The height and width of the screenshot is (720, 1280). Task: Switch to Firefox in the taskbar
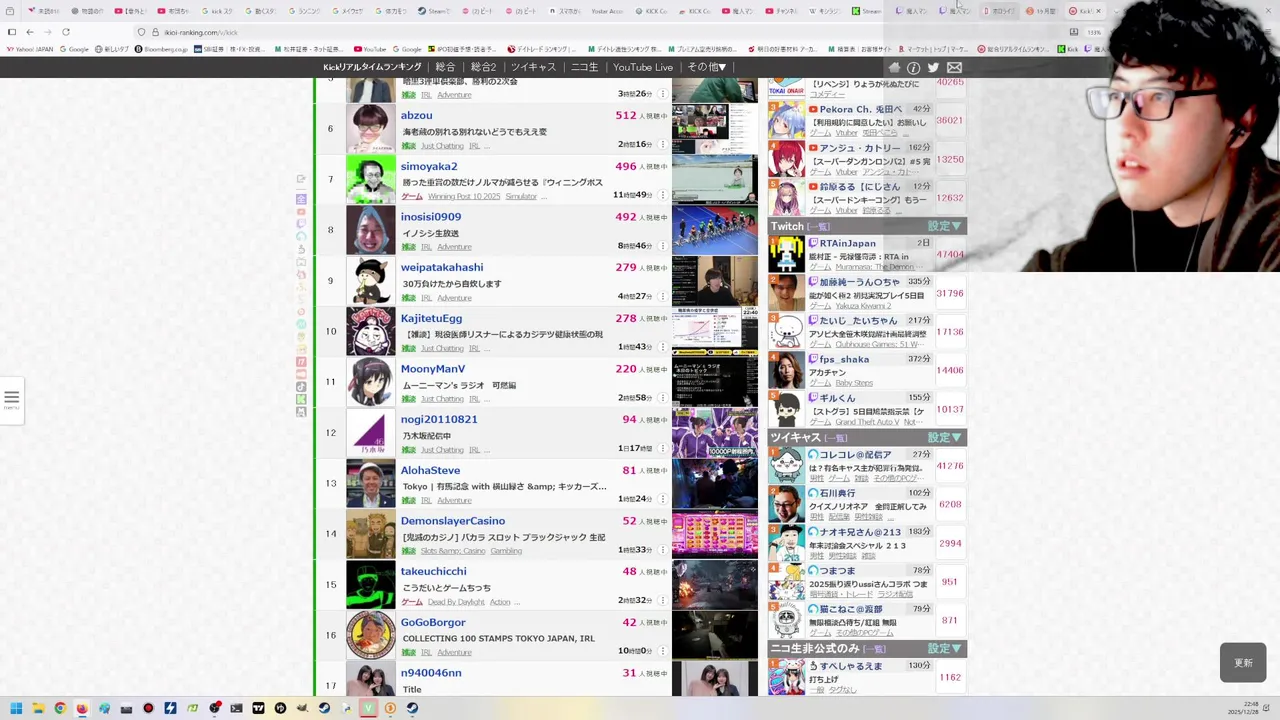(82, 708)
